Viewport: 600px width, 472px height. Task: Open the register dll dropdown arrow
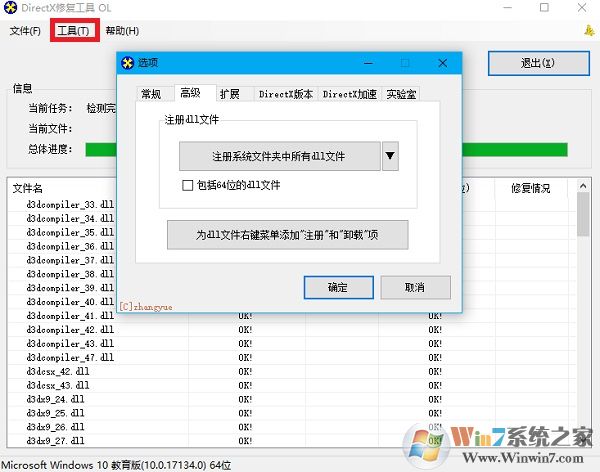(390, 156)
